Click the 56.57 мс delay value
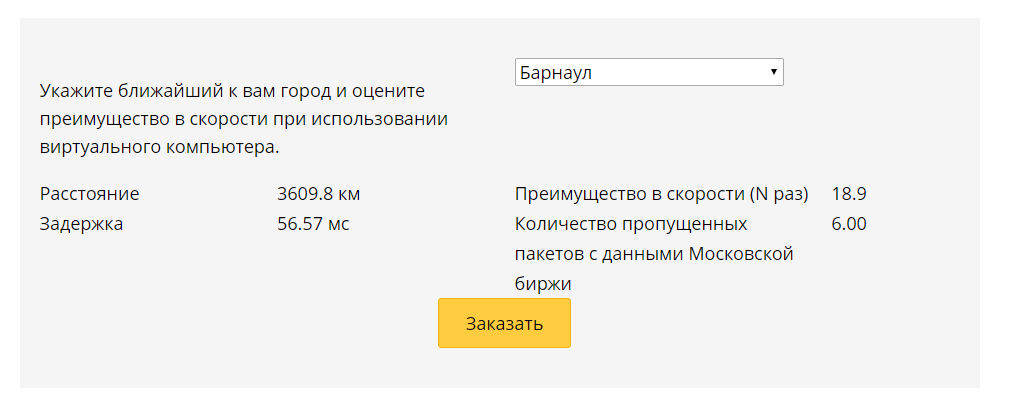 [313, 224]
